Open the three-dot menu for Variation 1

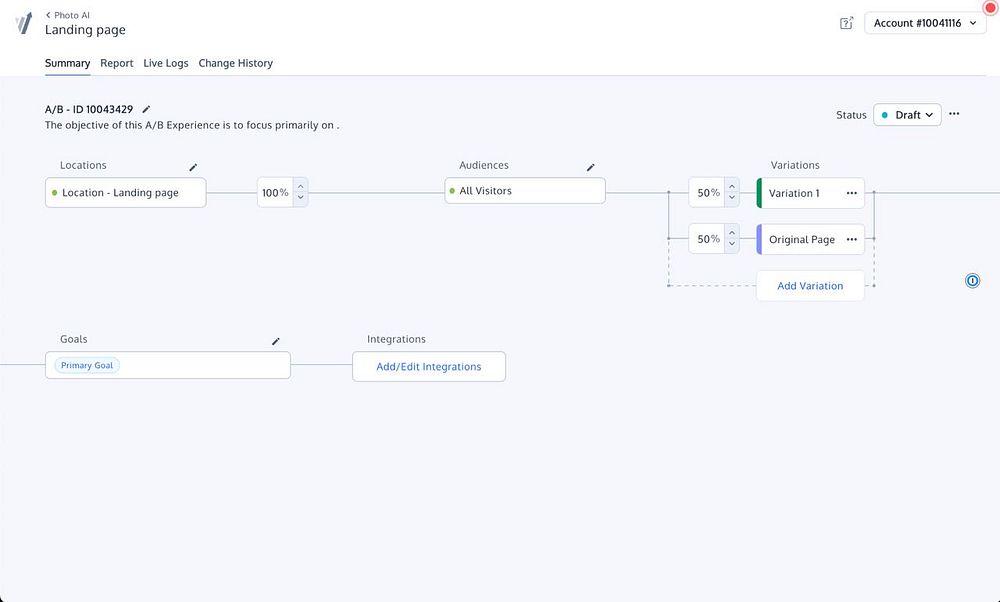click(852, 193)
